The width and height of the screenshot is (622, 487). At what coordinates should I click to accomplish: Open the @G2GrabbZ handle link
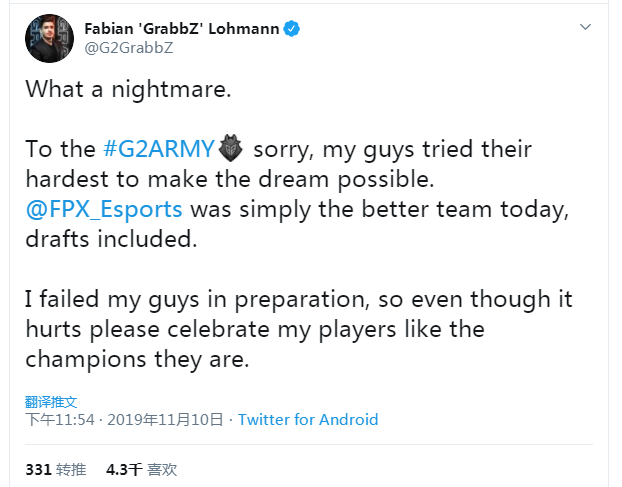click(x=129, y=48)
